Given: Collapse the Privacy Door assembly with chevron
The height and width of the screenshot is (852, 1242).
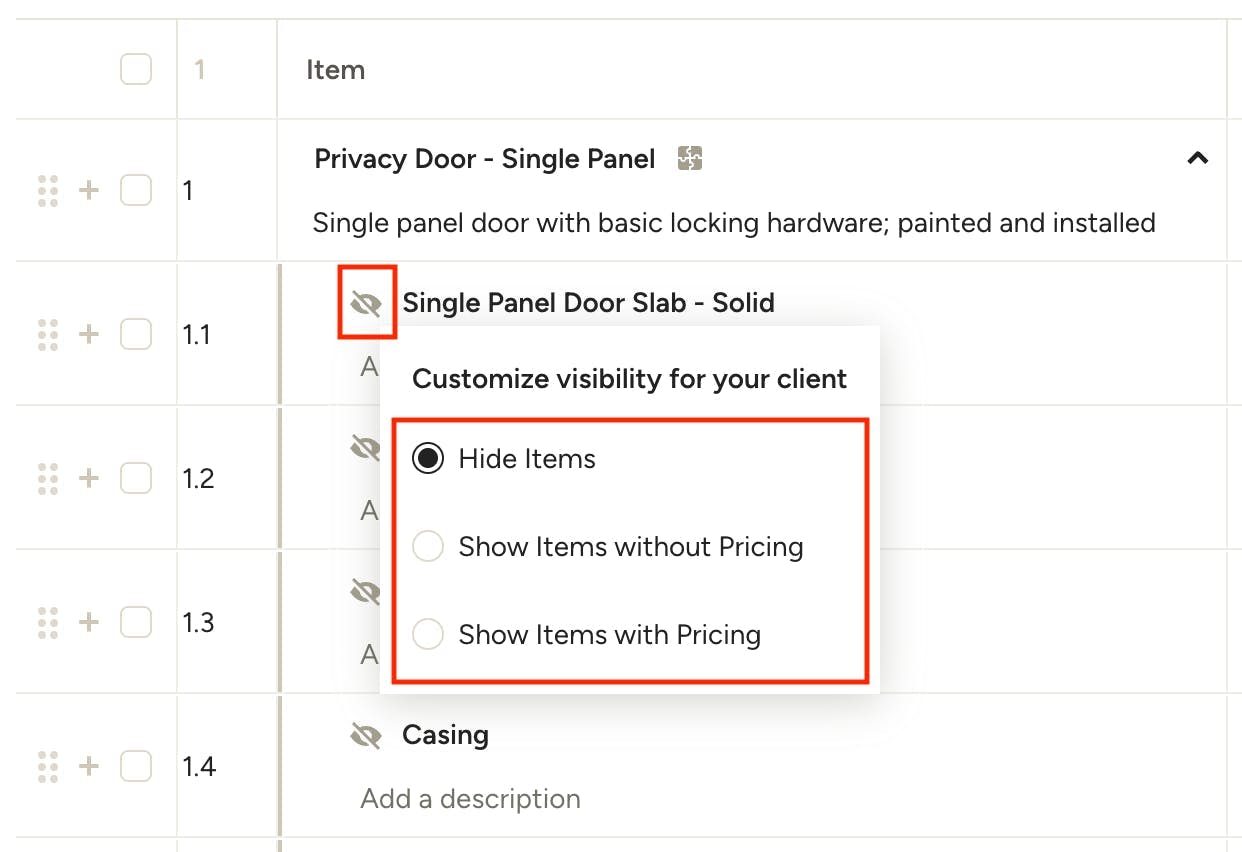Looking at the screenshot, I should click(x=1197, y=158).
